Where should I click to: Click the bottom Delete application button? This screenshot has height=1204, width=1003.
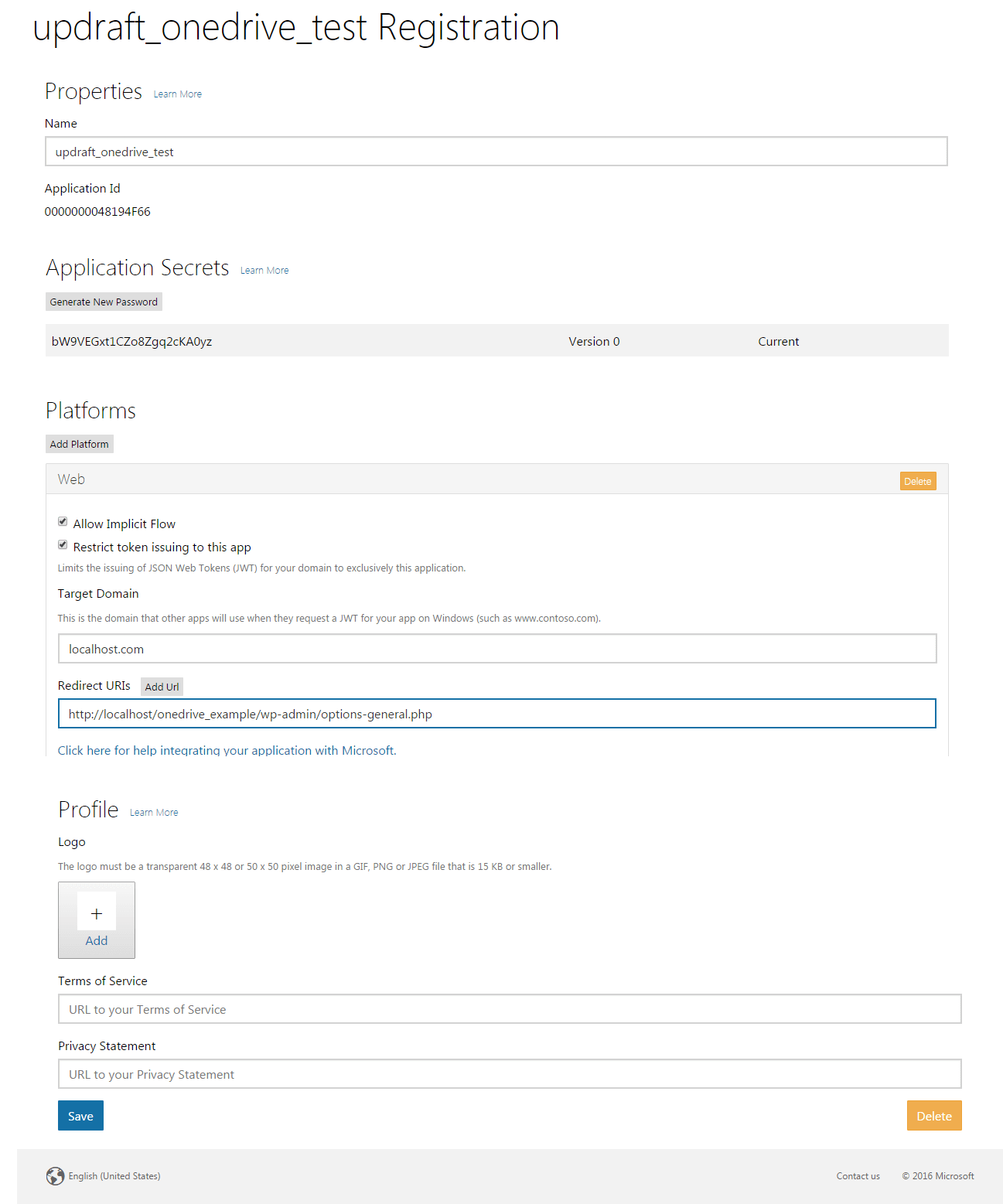pos(934,1116)
